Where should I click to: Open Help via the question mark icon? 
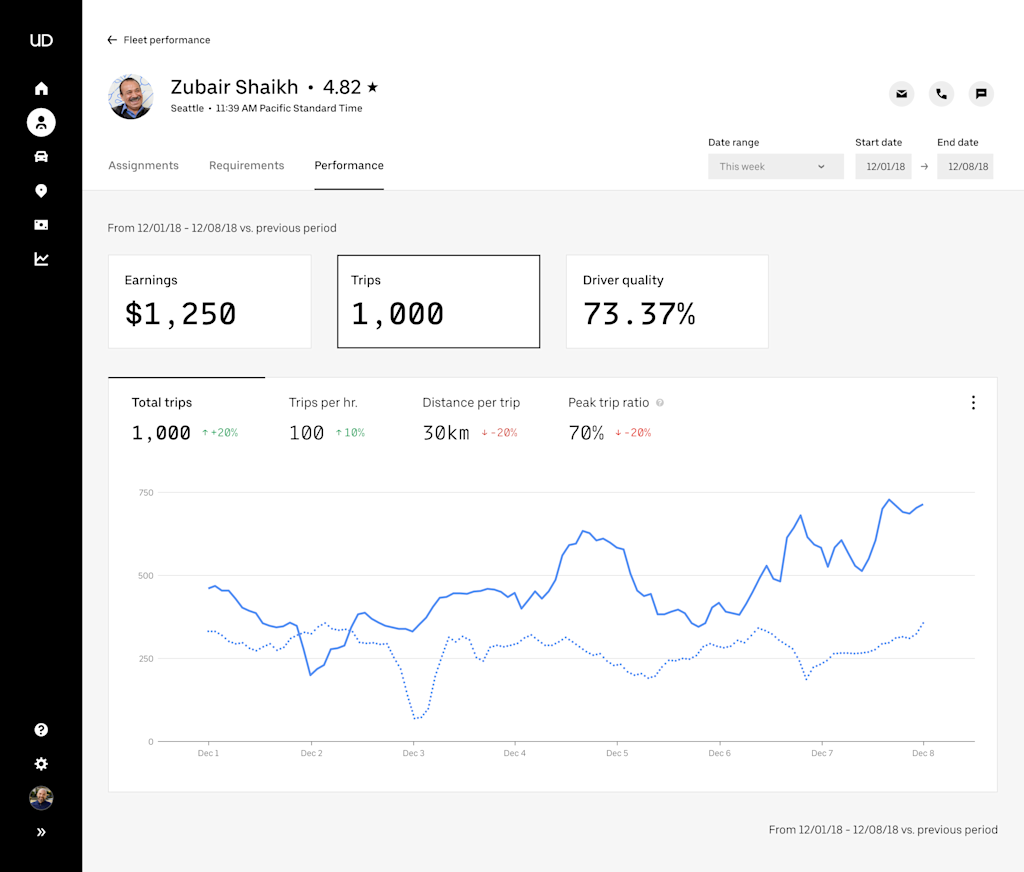pos(41,729)
